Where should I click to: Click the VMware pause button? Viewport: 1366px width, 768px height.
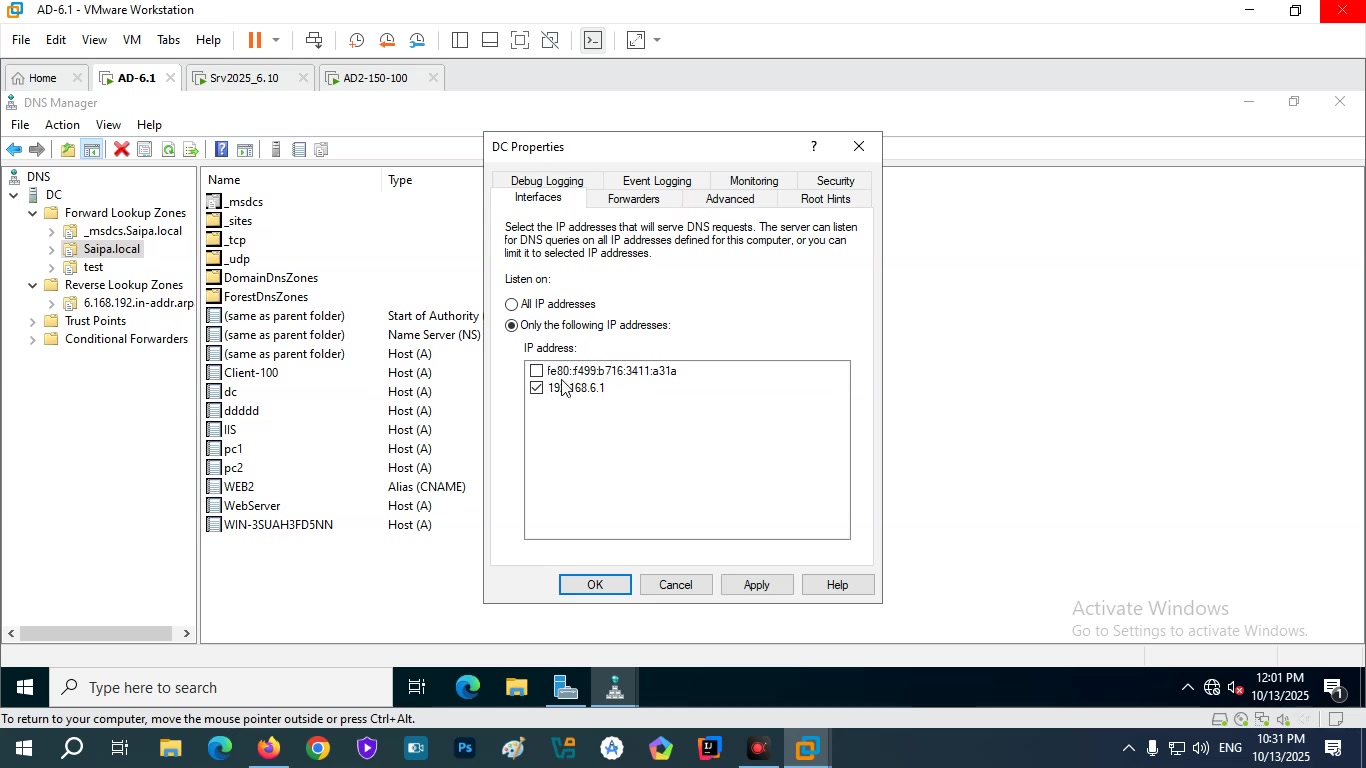click(x=254, y=40)
